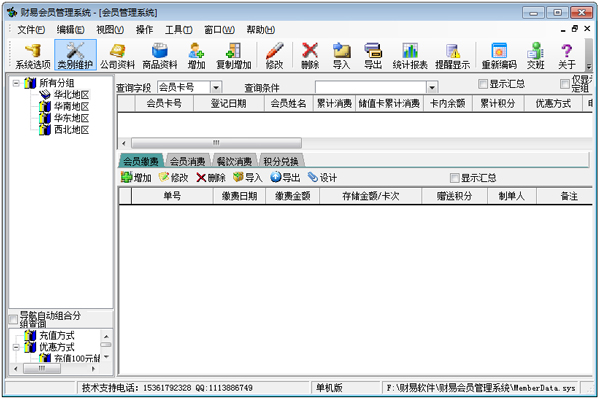Open the 视图(V) menu
The width and height of the screenshot is (600, 399).
click(x=110, y=29)
